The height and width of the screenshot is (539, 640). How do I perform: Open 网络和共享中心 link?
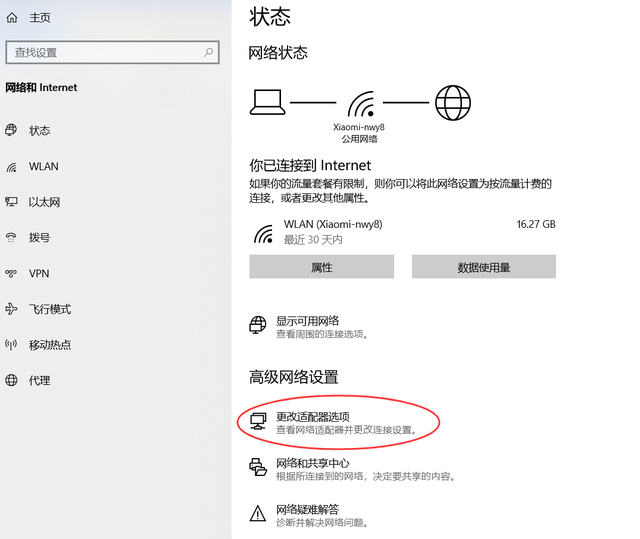click(313, 463)
